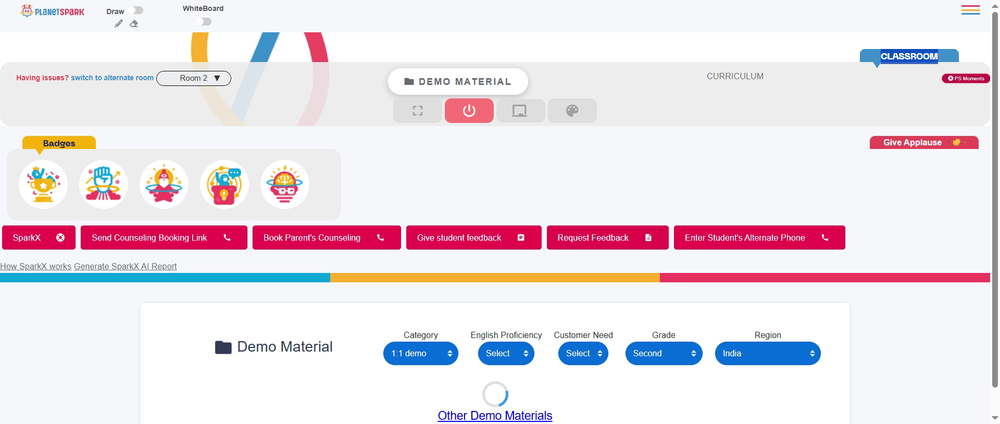Click the PlanetSpark logo
Image resolution: width=1000 pixels, height=424 pixels.
pos(52,11)
